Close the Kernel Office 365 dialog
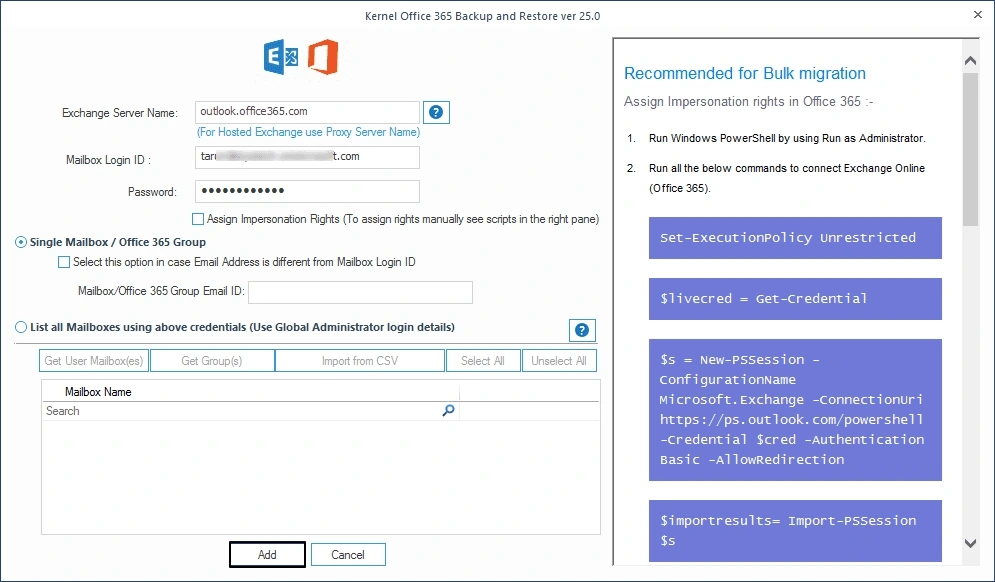The image size is (995, 582). pos(976,15)
